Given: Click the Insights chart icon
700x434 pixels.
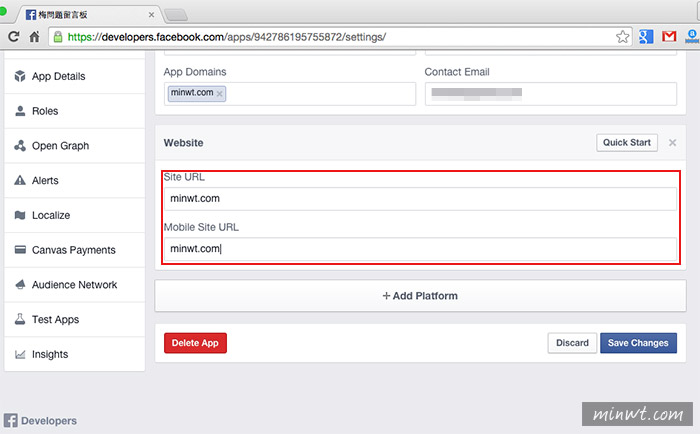Looking at the screenshot, I should [x=20, y=355].
